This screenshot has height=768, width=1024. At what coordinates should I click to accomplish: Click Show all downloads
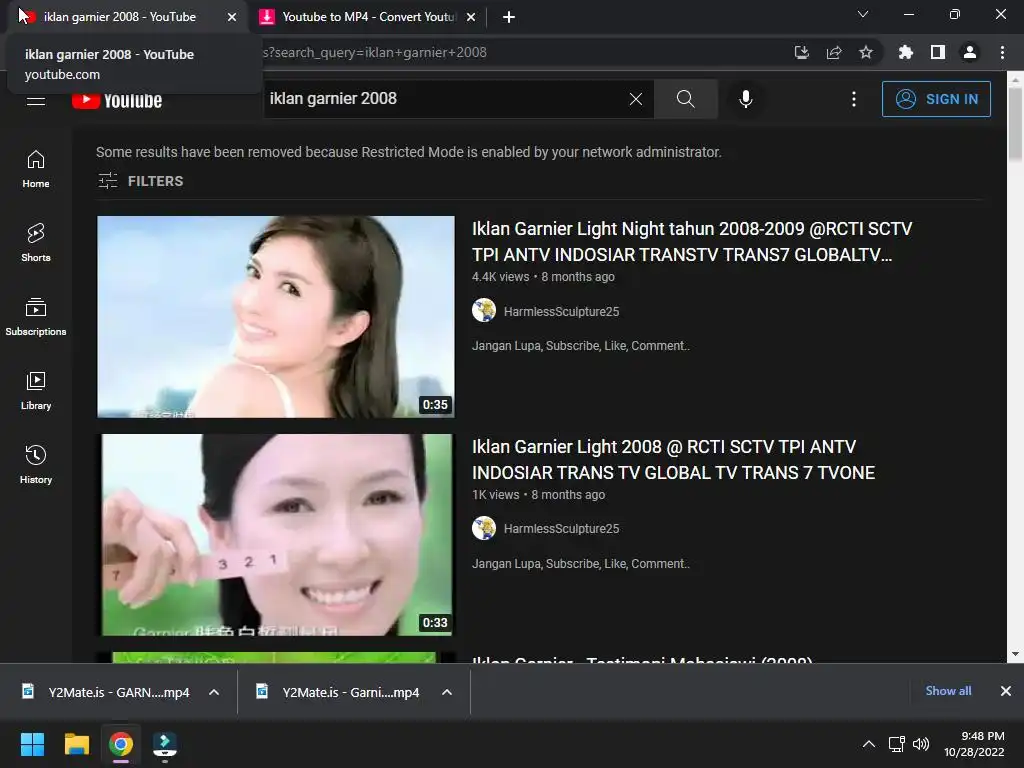pos(948,691)
